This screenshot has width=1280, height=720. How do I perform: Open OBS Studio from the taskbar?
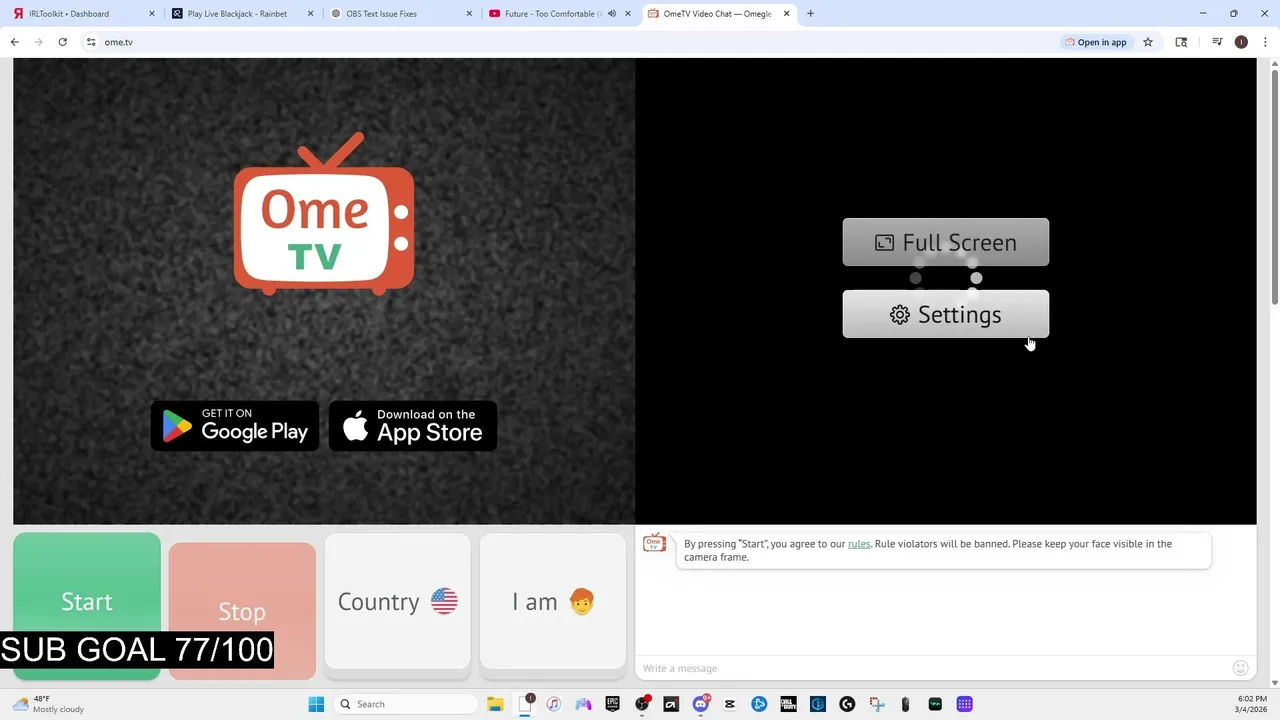tap(642, 704)
